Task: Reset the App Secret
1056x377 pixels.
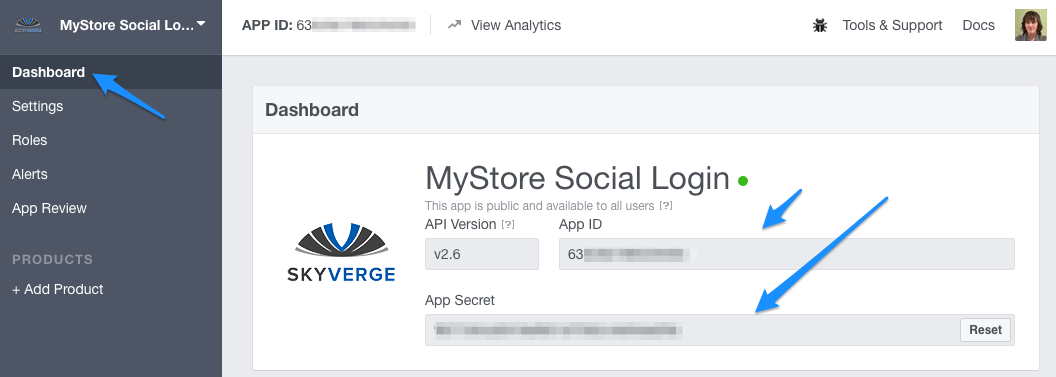Action: pyautogui.click(x=985, y=330)
